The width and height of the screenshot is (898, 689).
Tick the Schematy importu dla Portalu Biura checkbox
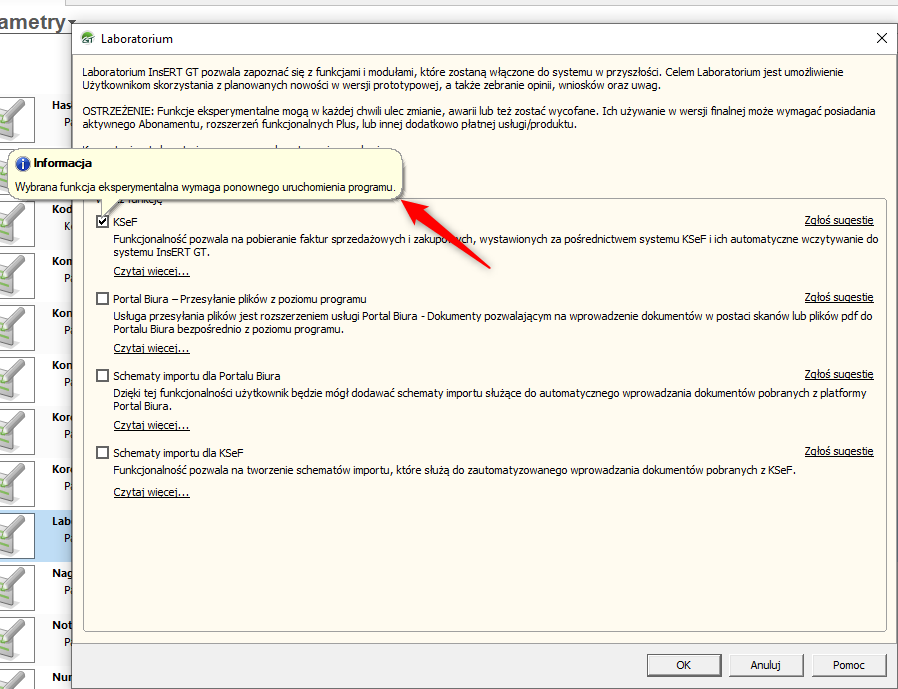[x=103, y=376]
